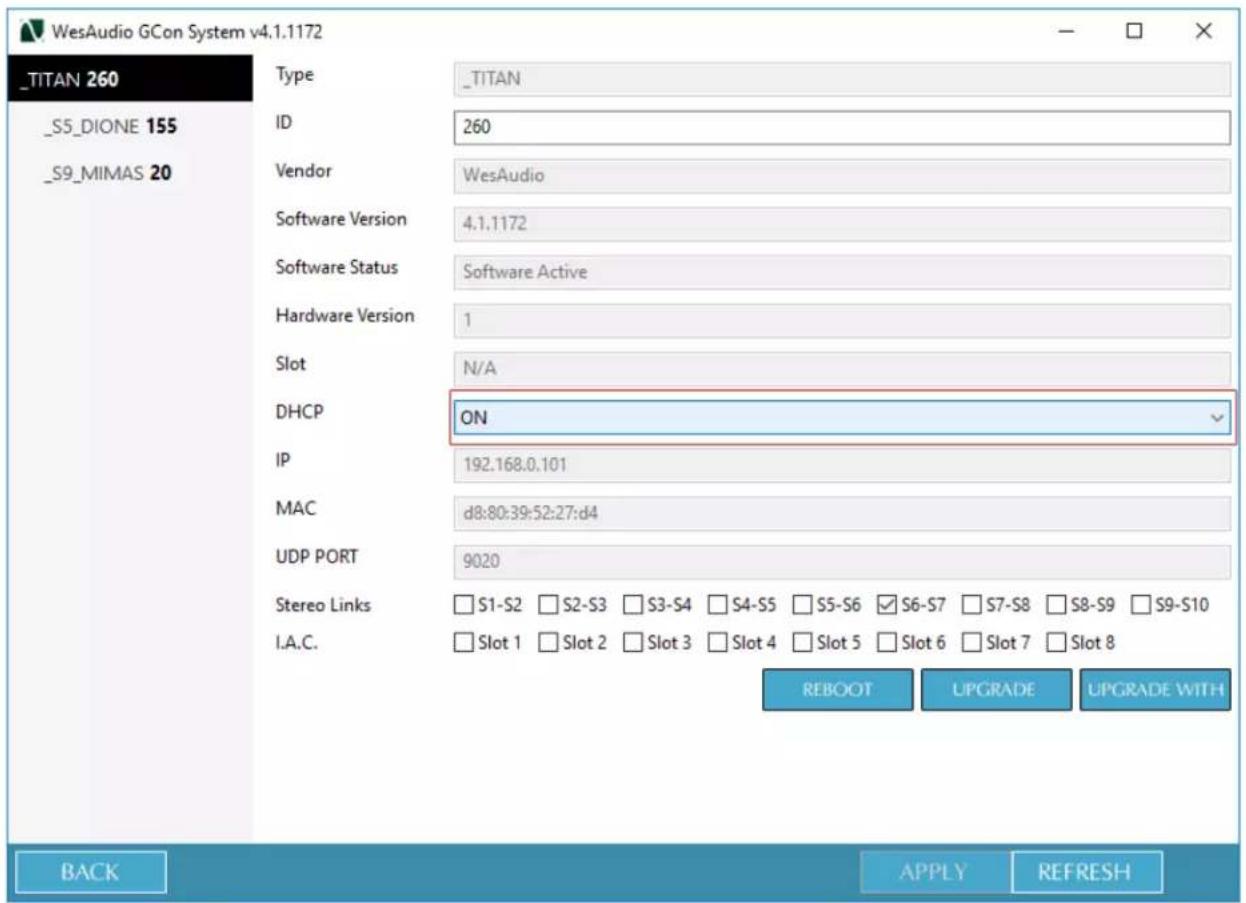Click the UPGRADE button
The width and height of the screenshot is (1246, 903).
(x=996, y=690)
